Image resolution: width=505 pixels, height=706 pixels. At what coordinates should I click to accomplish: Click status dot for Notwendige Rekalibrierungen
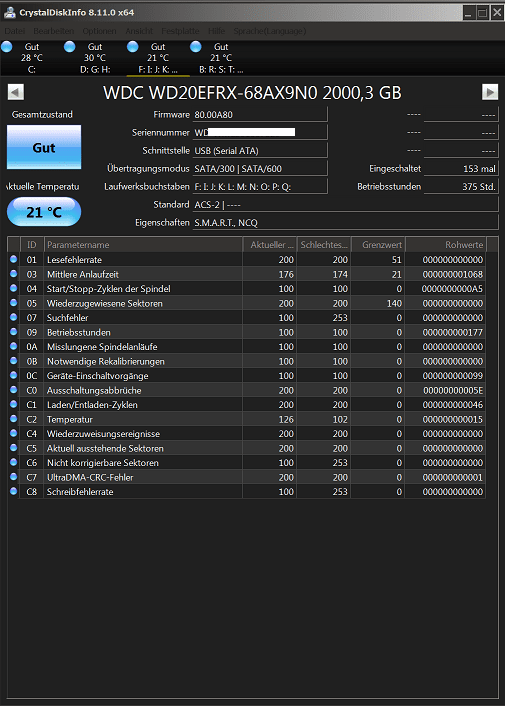click(x=14, y=360)
